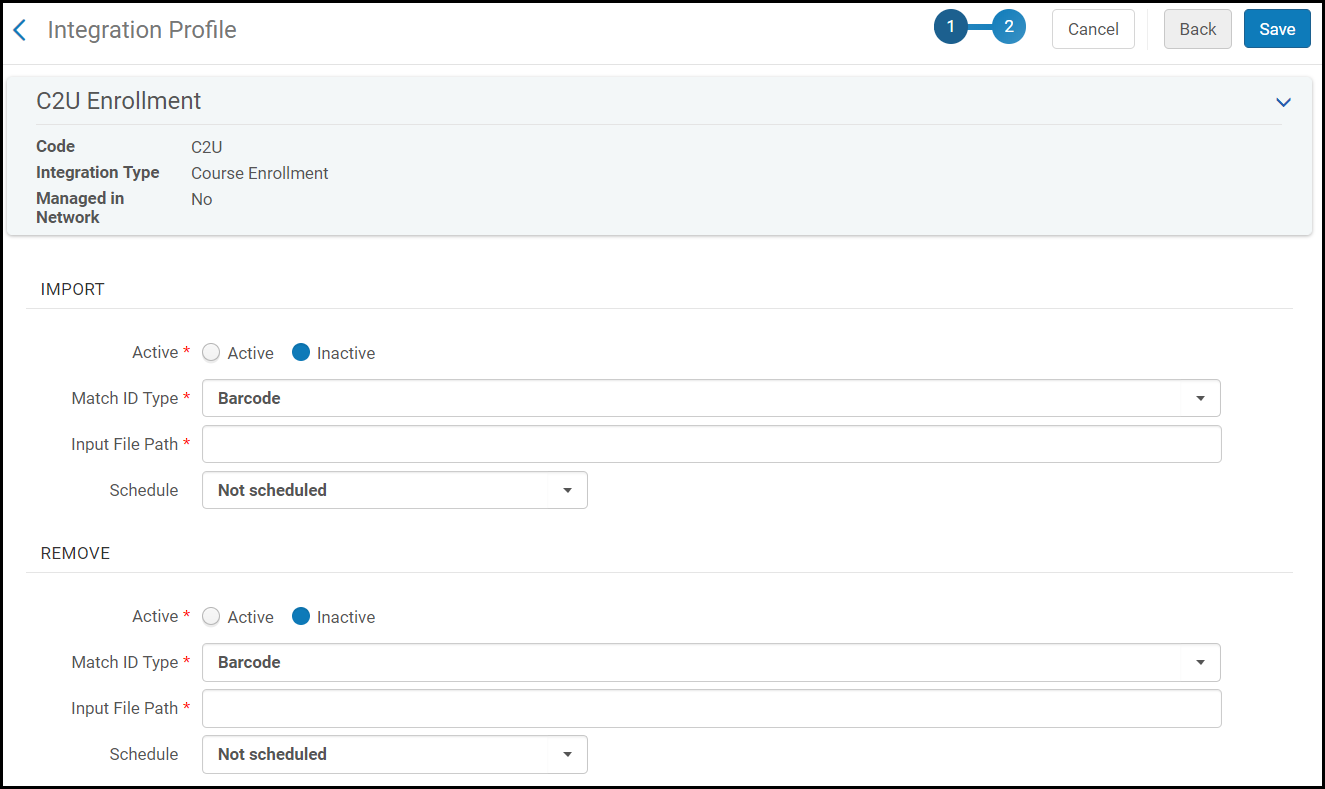Open Import Match ID Type dropdown
Image resolution: width=1325 pixels, height=789 pixels.
point(710,398)
